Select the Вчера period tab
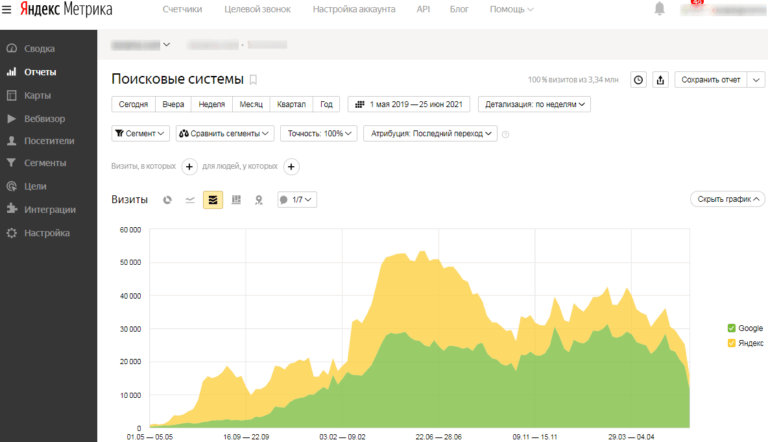768x442 pixels. pyautogui.click(x=173, y=104)
